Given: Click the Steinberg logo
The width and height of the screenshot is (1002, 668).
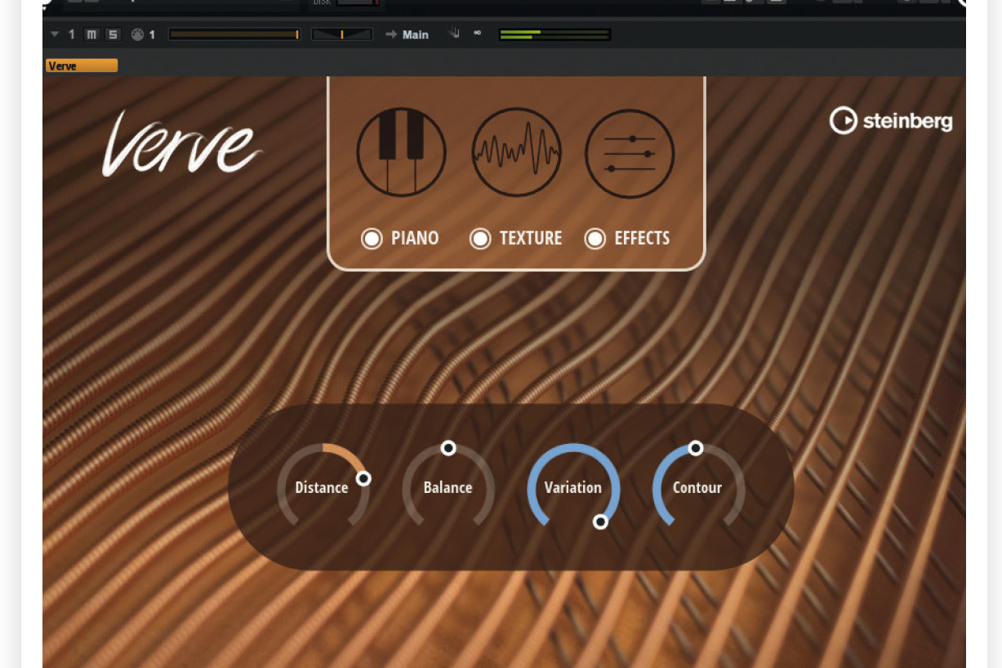Looking at the screenshot, I should click(891, 120).
